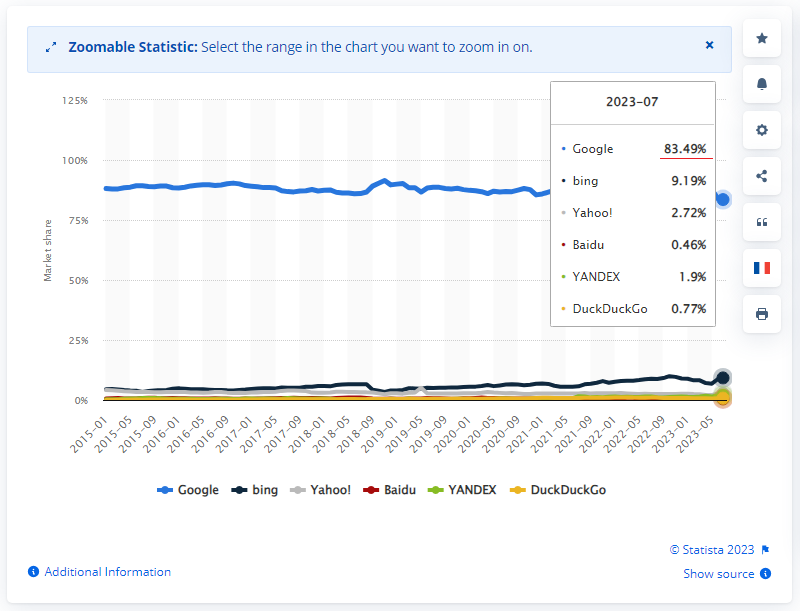
Task: Toggle Google series in legend
Action: coord(188,490)
